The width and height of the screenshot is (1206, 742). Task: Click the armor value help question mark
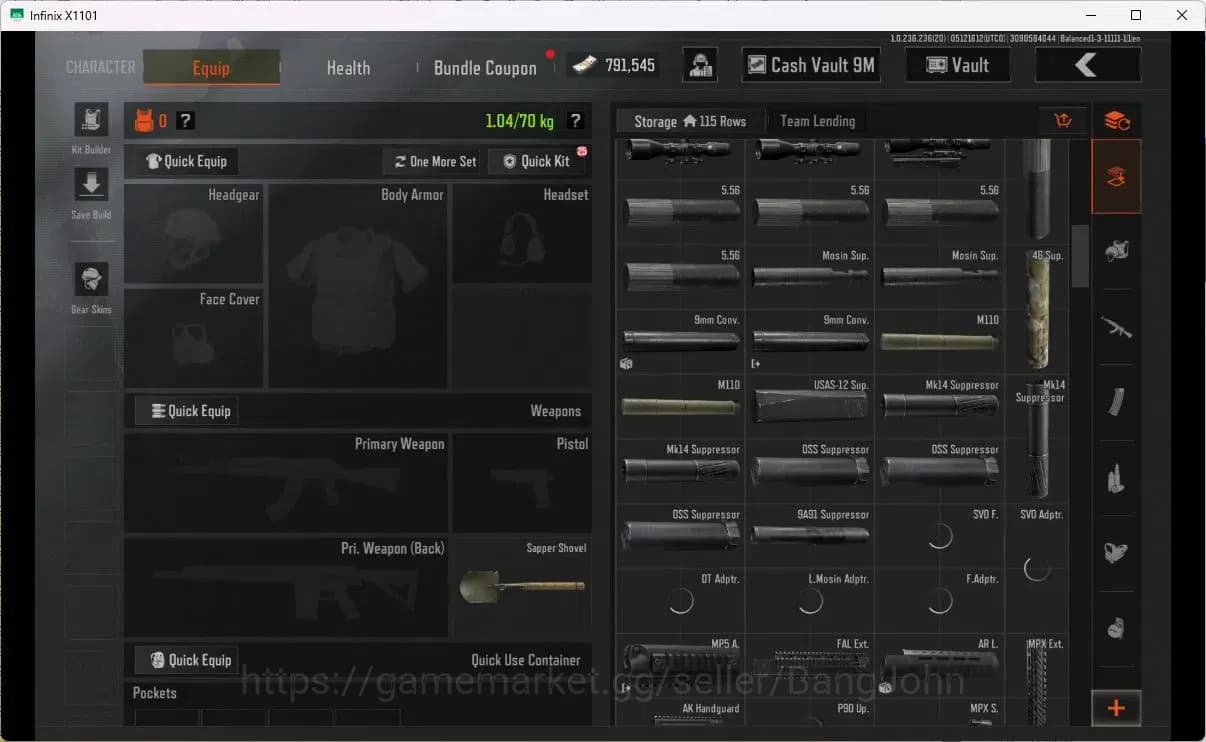click(x=185, y=121)
